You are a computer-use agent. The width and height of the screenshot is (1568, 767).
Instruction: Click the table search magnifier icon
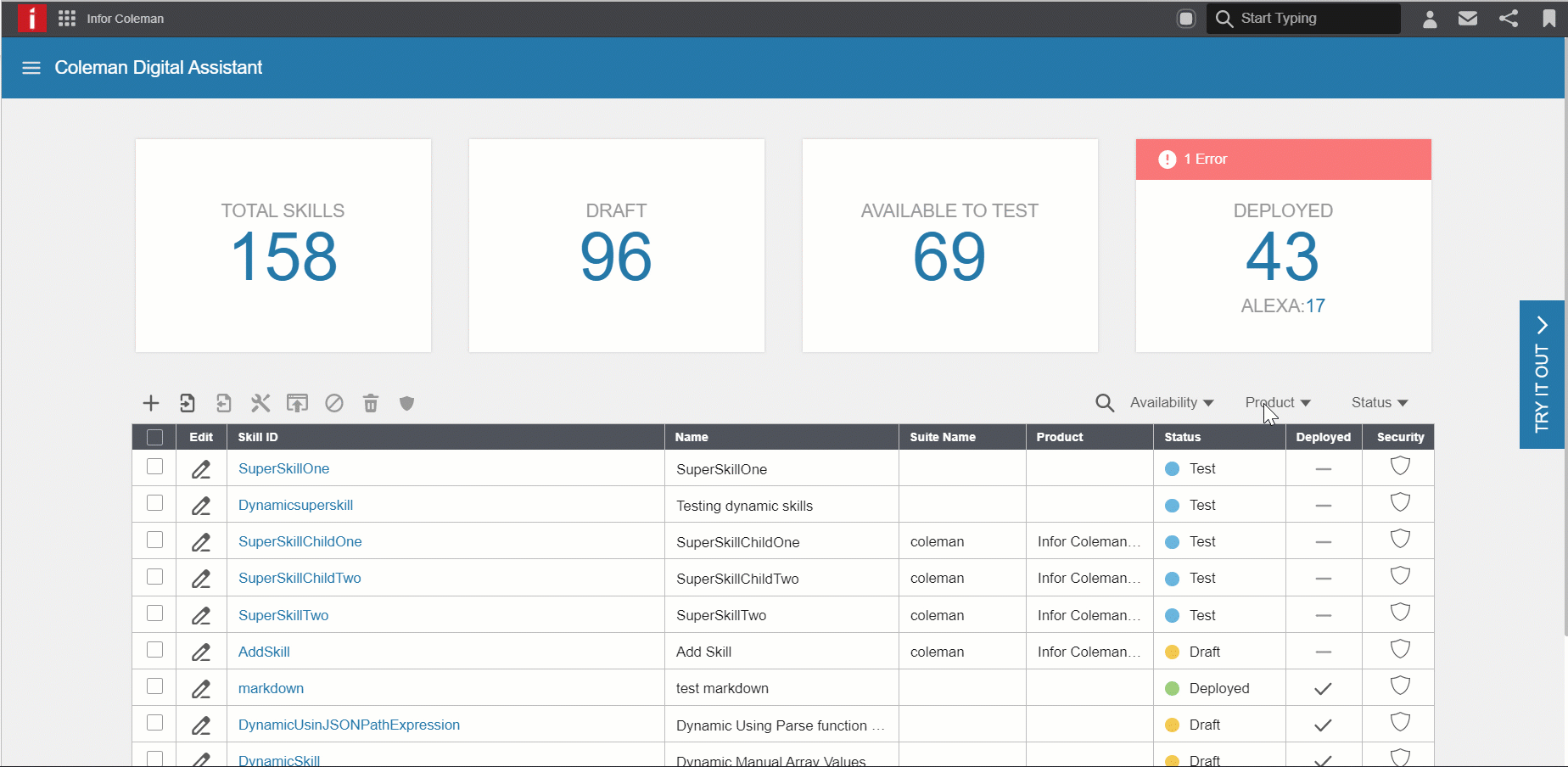pos(1105,403)
